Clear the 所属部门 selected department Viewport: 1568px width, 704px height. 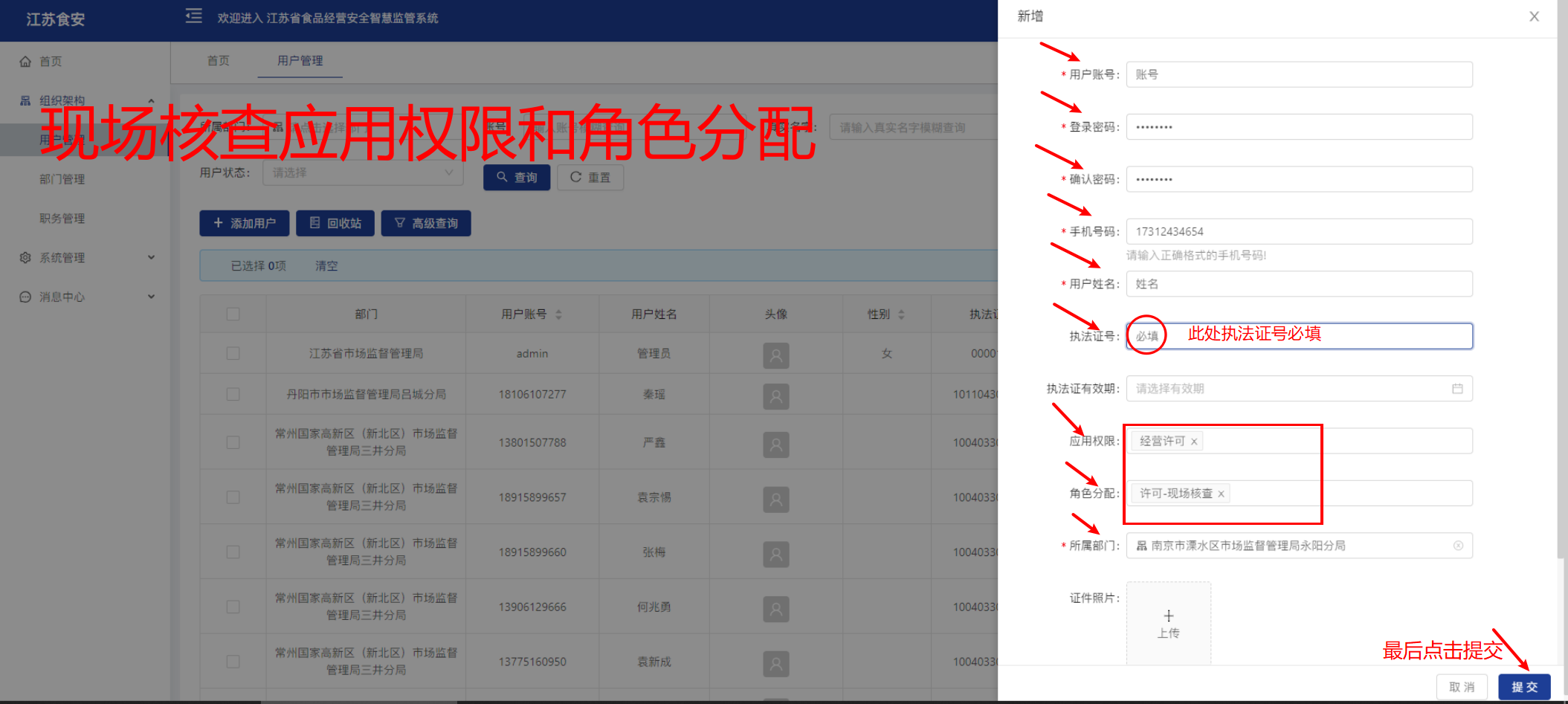pos(1458,546)
